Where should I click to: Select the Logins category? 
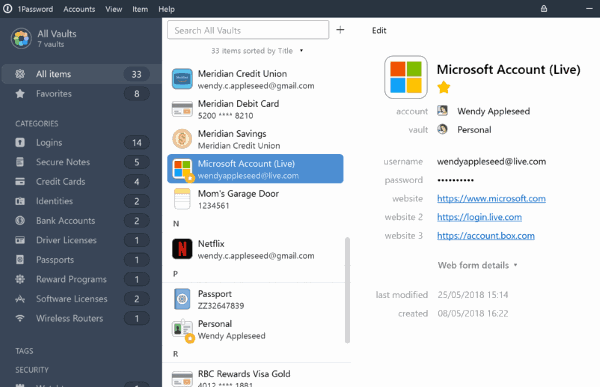point(81,142)
